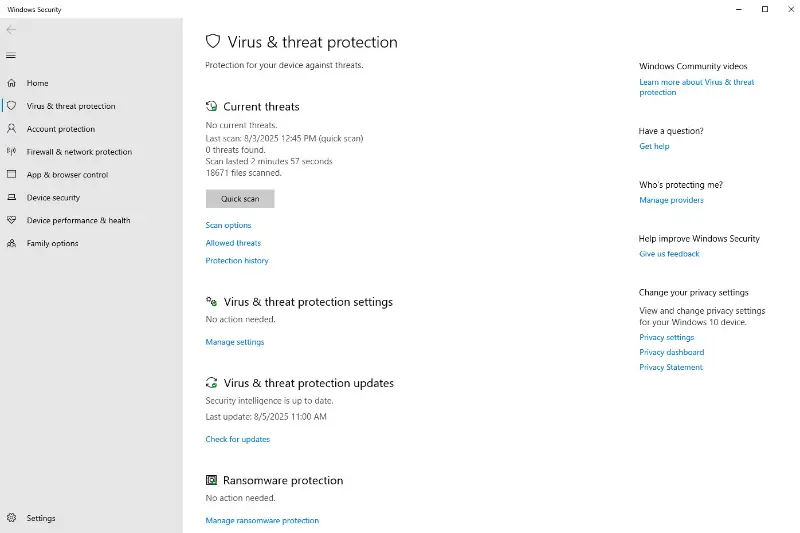Viewport: 800px width, 533px height.
Task: Open the Privacy dashboard link
Action: coord(671,352)
